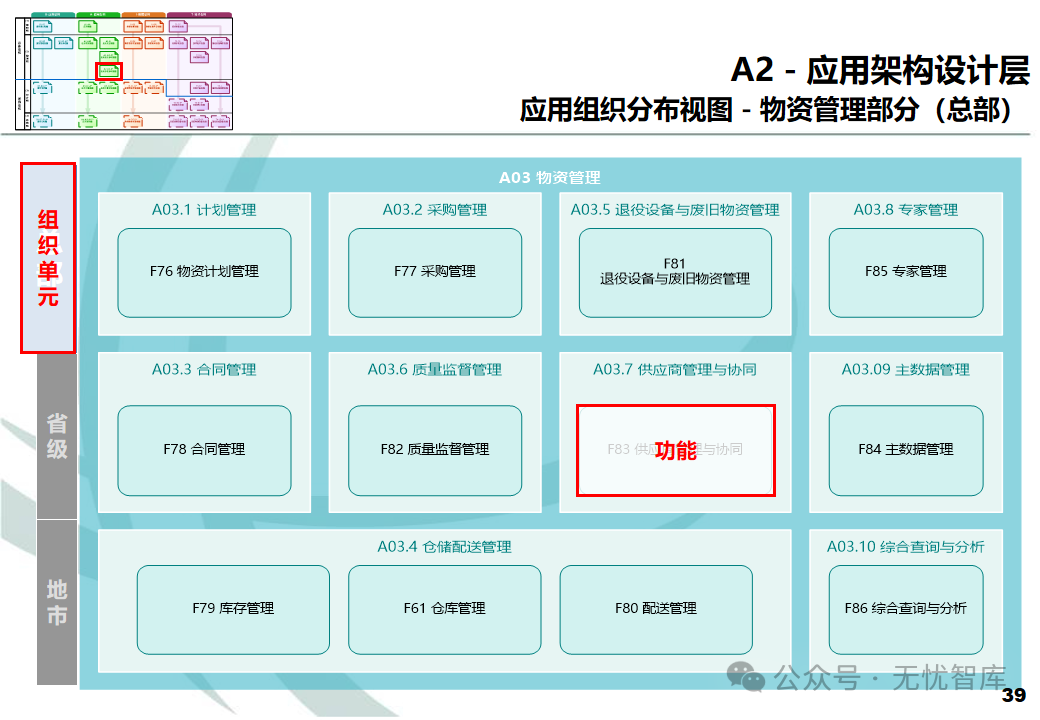Select the F85 专家管理 function box

tap(906, 272)
